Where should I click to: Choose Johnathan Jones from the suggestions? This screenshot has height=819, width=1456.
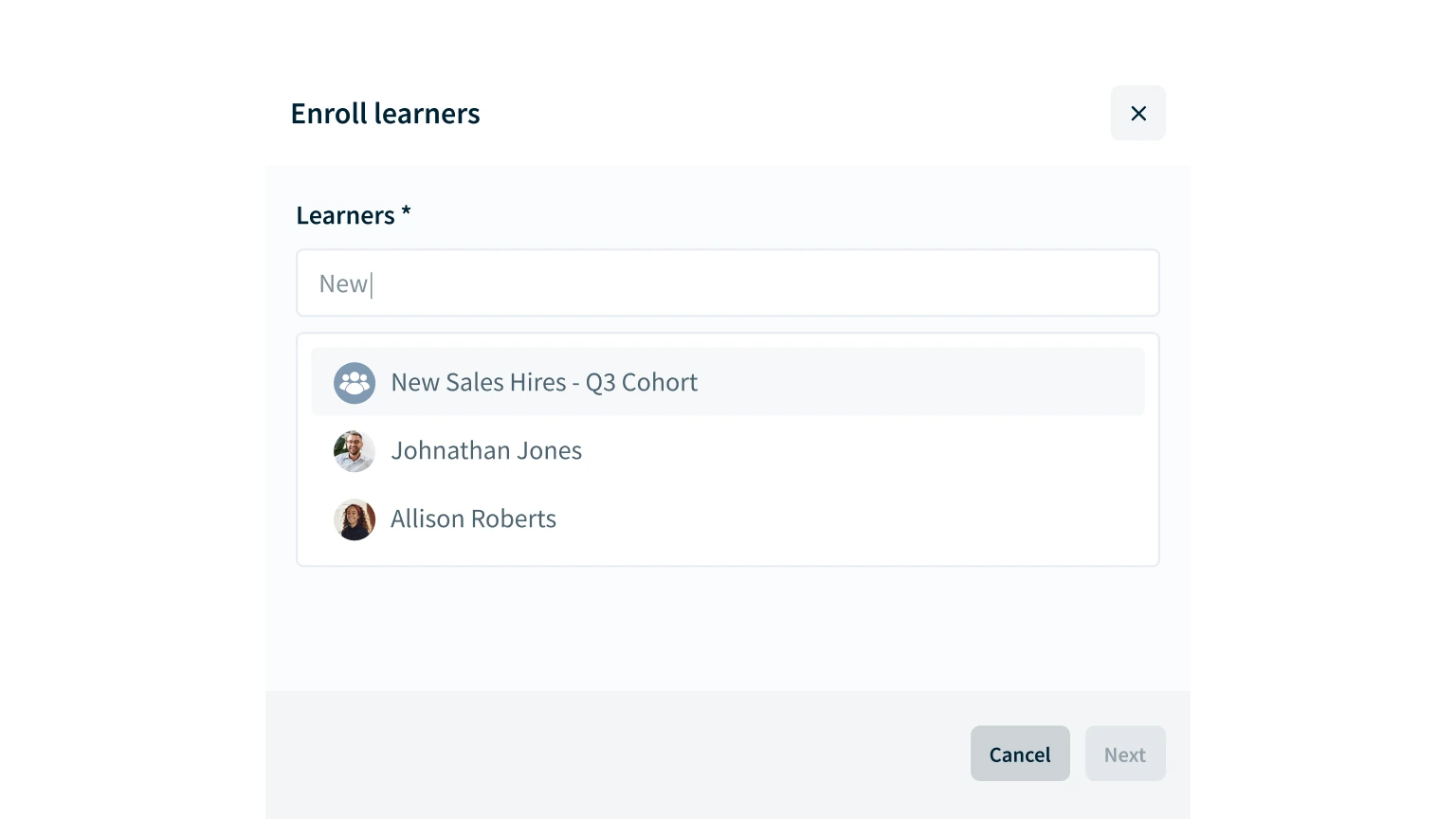tap(486, 451)
